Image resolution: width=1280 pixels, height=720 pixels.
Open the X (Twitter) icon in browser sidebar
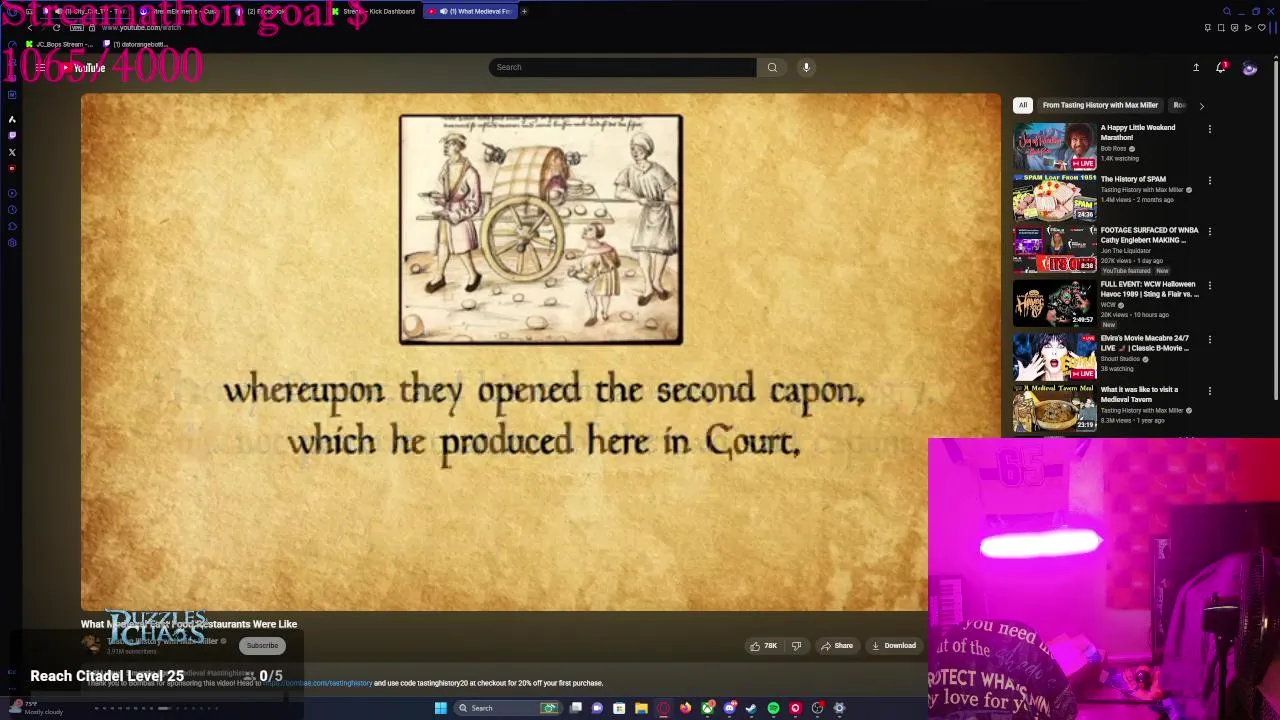12,152
